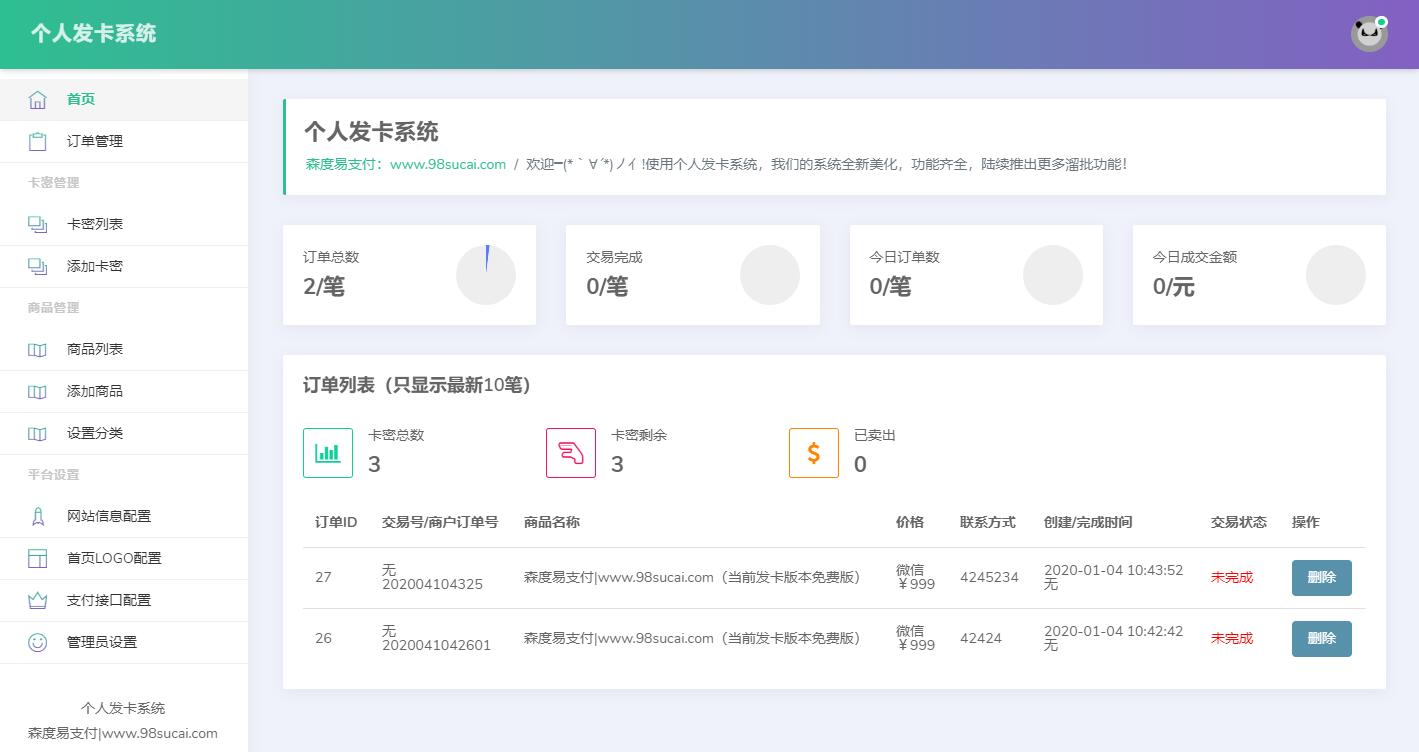Delete order 27 with 删除 button

point(1322,578)
